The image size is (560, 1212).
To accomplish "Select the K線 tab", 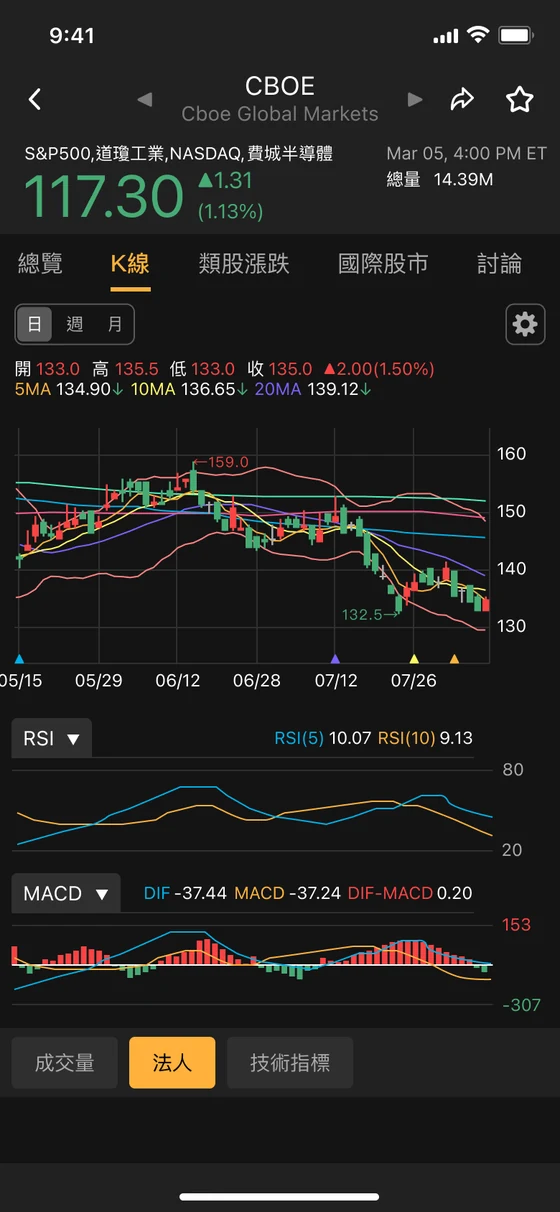I will pos(130,263).
